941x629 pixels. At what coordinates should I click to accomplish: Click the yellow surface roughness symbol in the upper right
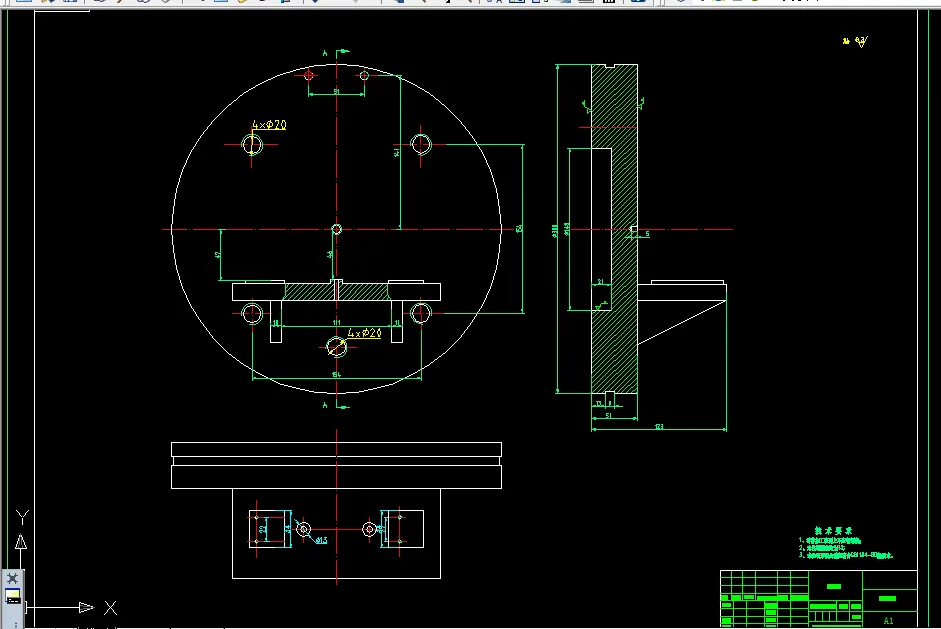[x=861, y=41]
